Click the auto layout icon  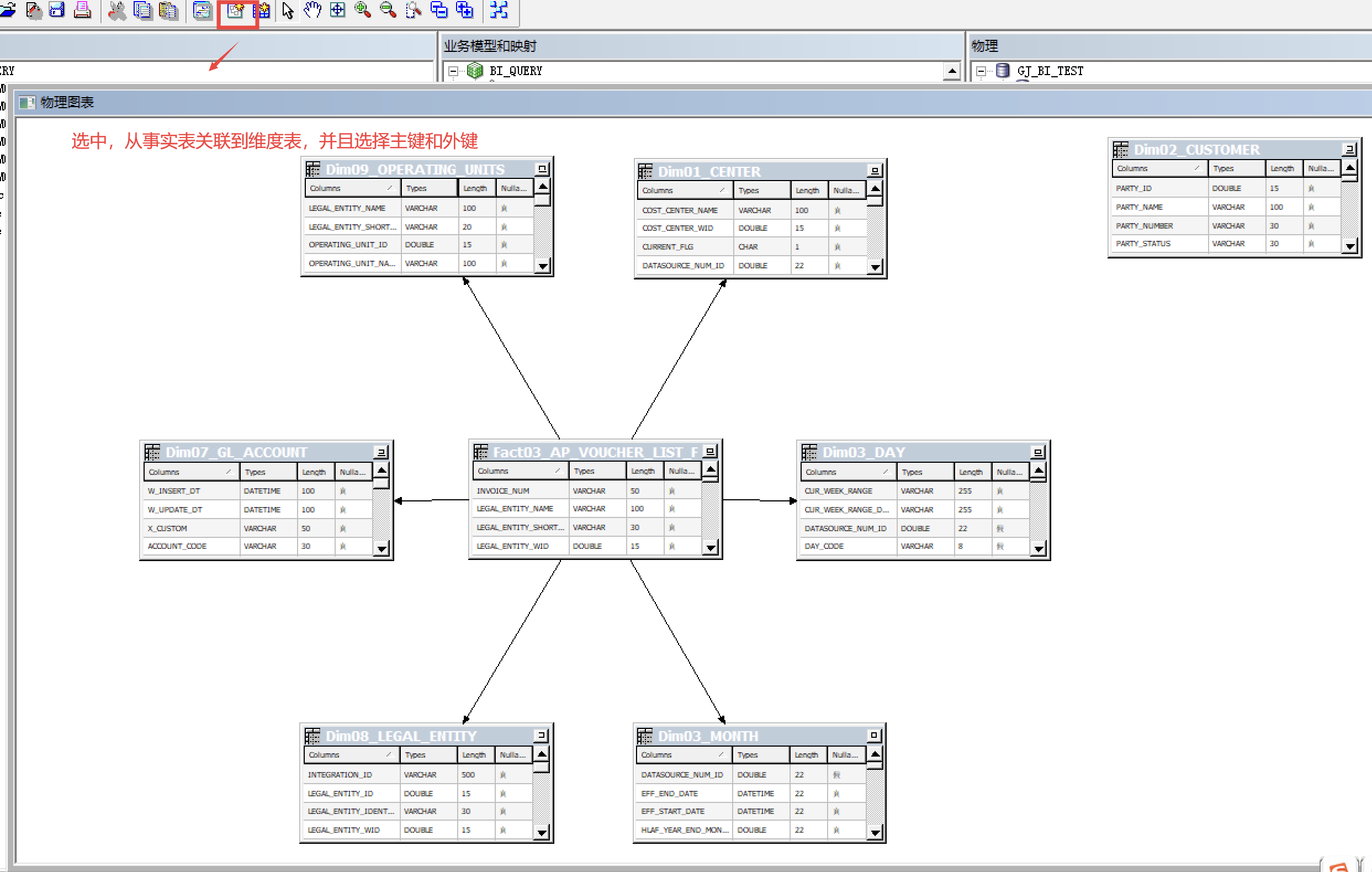click(x=499, y=10)
